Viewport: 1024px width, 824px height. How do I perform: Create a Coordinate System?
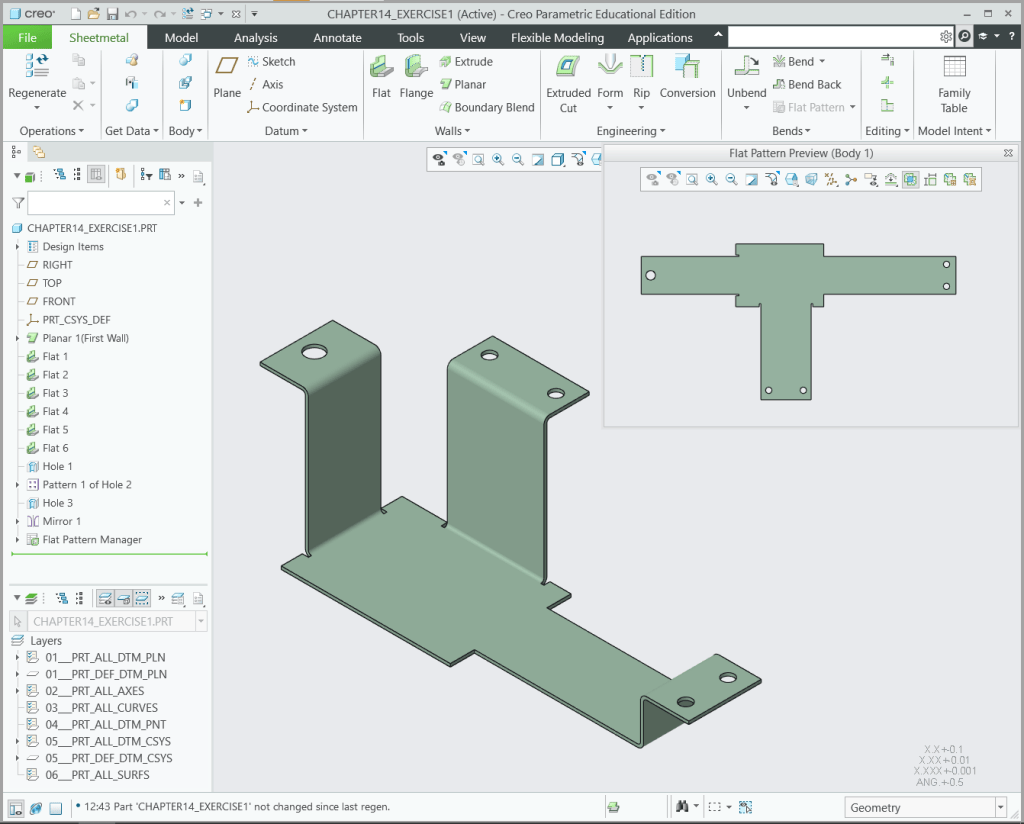(302, 107)
